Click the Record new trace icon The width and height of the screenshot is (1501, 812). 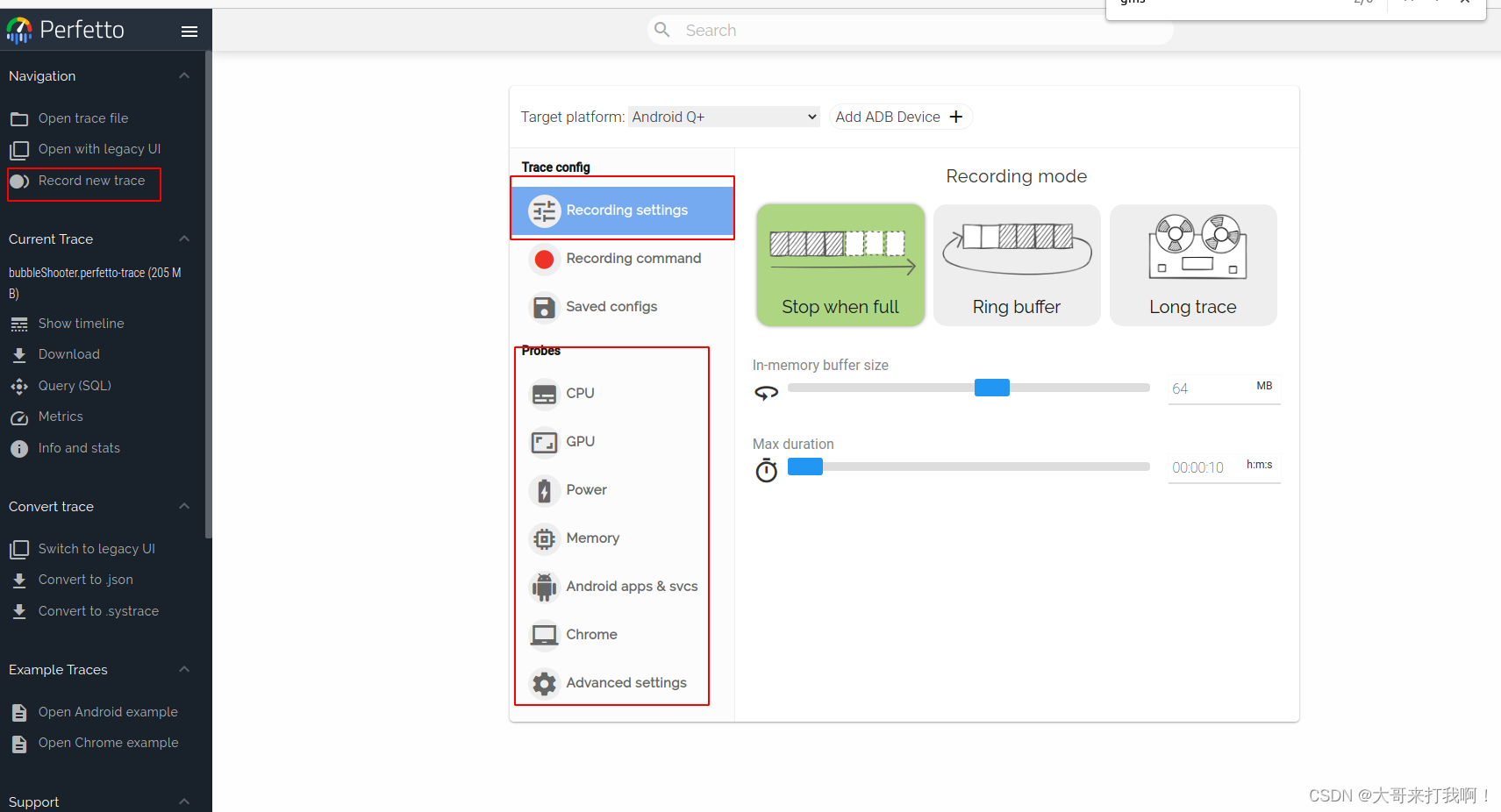click(19, 182)
